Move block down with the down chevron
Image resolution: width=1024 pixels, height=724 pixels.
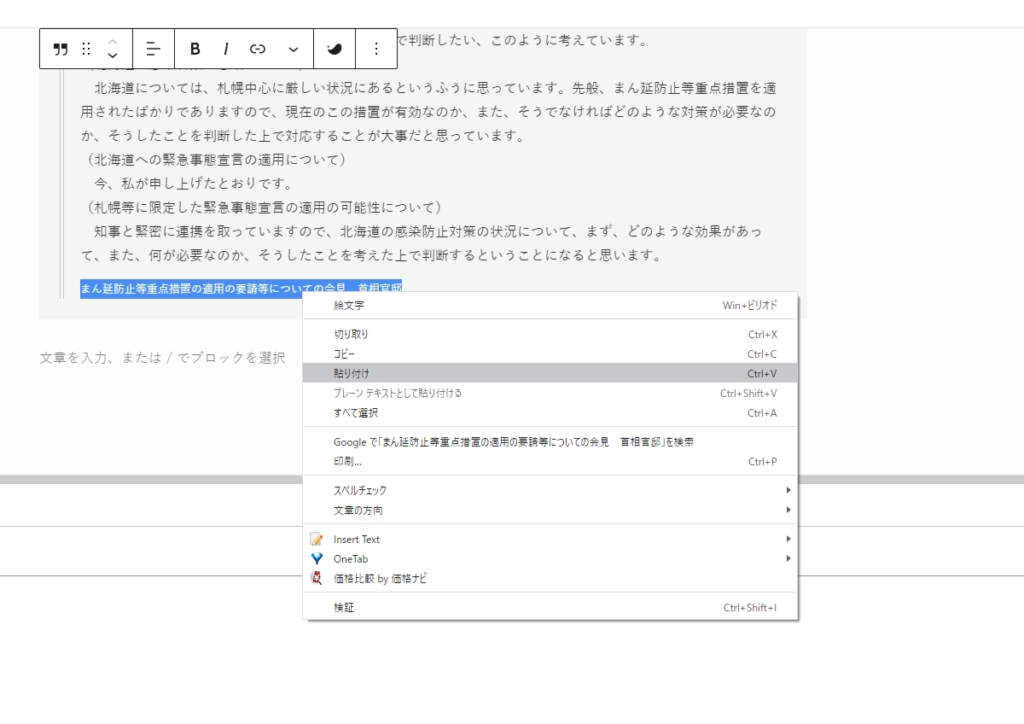pyautogui.click(x=112, y=57)
